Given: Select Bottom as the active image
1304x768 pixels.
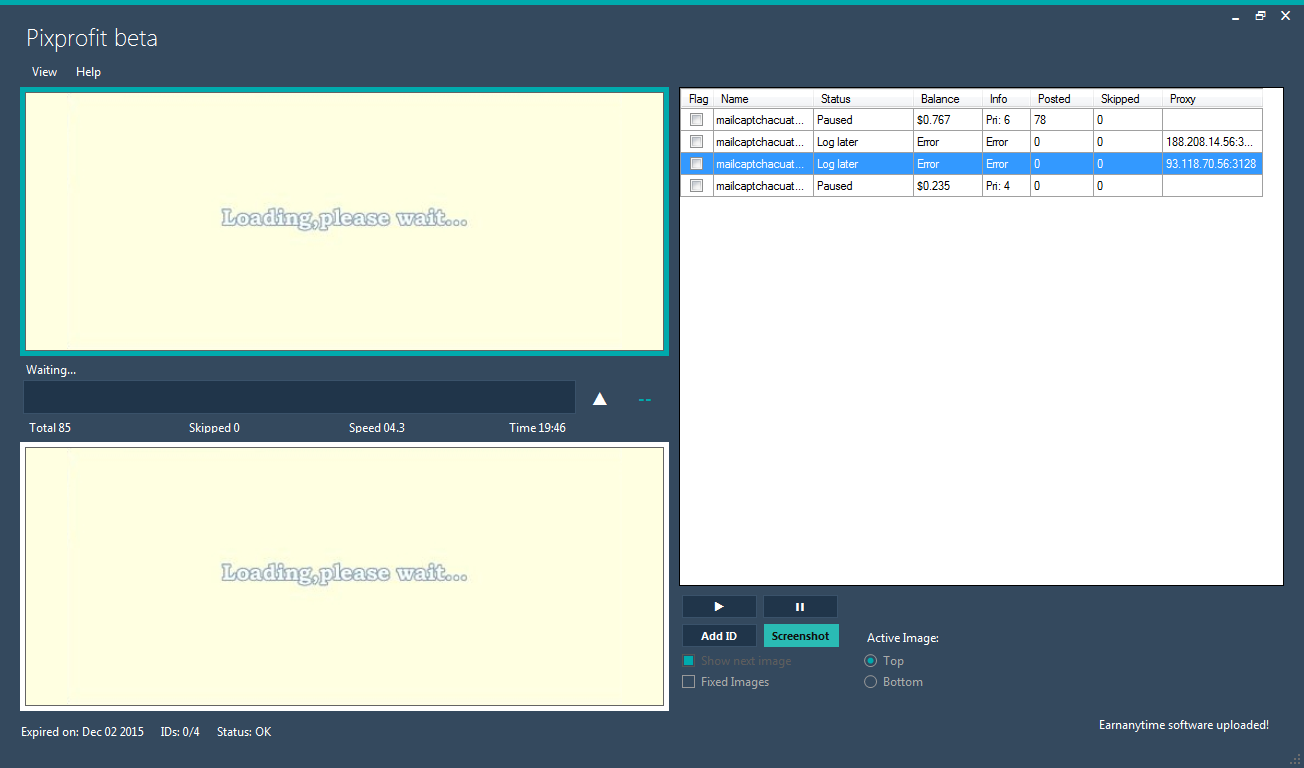Looking at the screenshot, I should pos(870,682).
